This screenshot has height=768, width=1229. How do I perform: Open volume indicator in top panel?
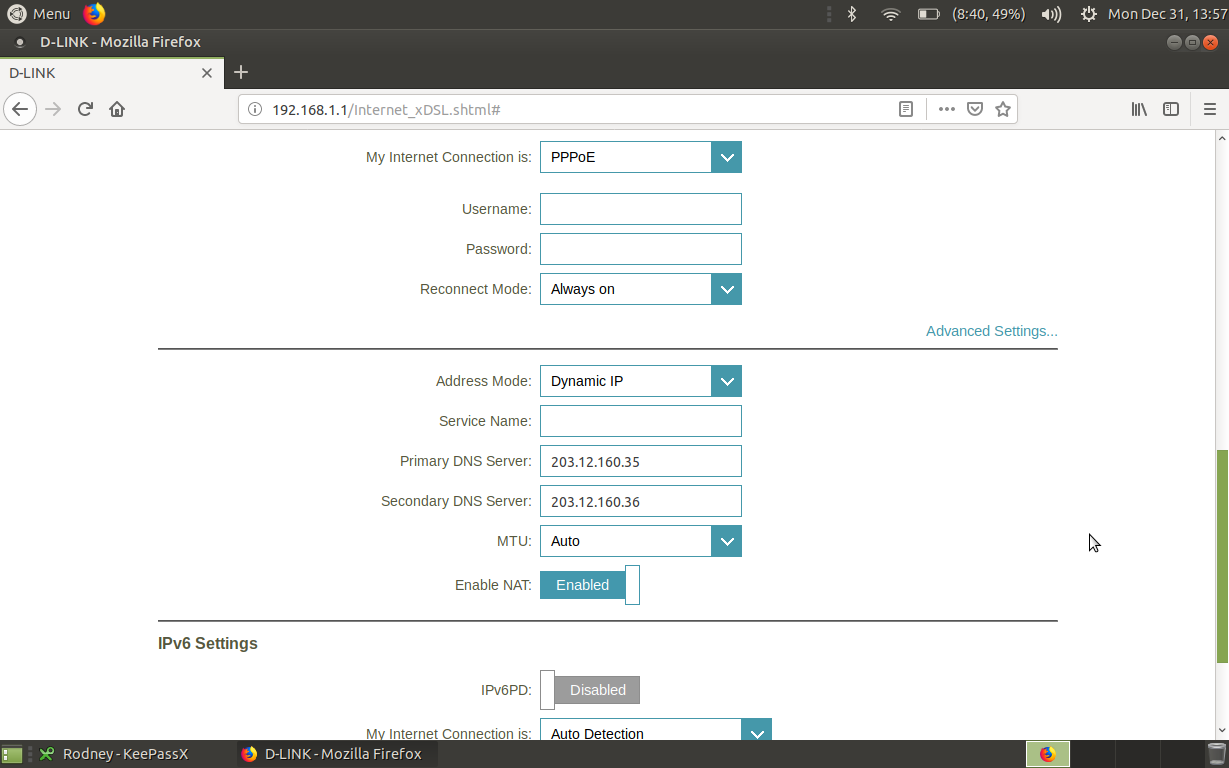tap(1051, 14)
